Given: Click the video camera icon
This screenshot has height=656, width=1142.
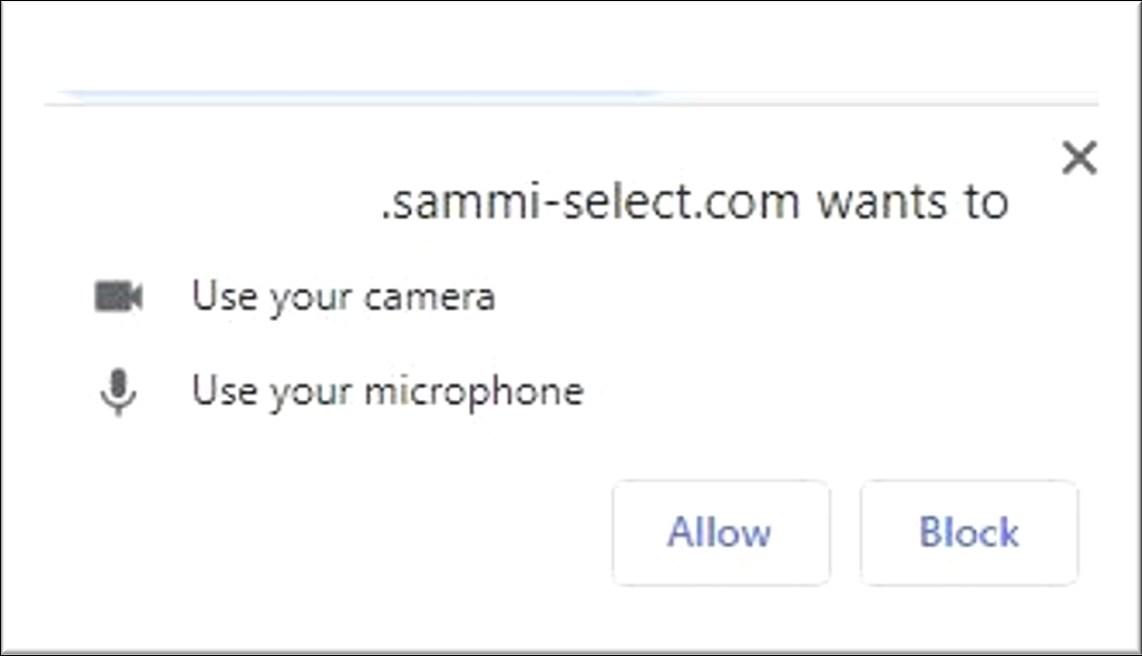Looking at the screenshot, I should [118, 297].
